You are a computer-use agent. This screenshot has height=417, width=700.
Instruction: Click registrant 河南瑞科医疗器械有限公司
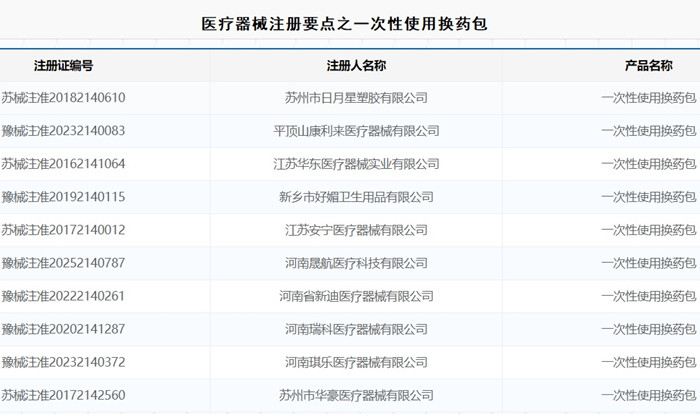356,329
